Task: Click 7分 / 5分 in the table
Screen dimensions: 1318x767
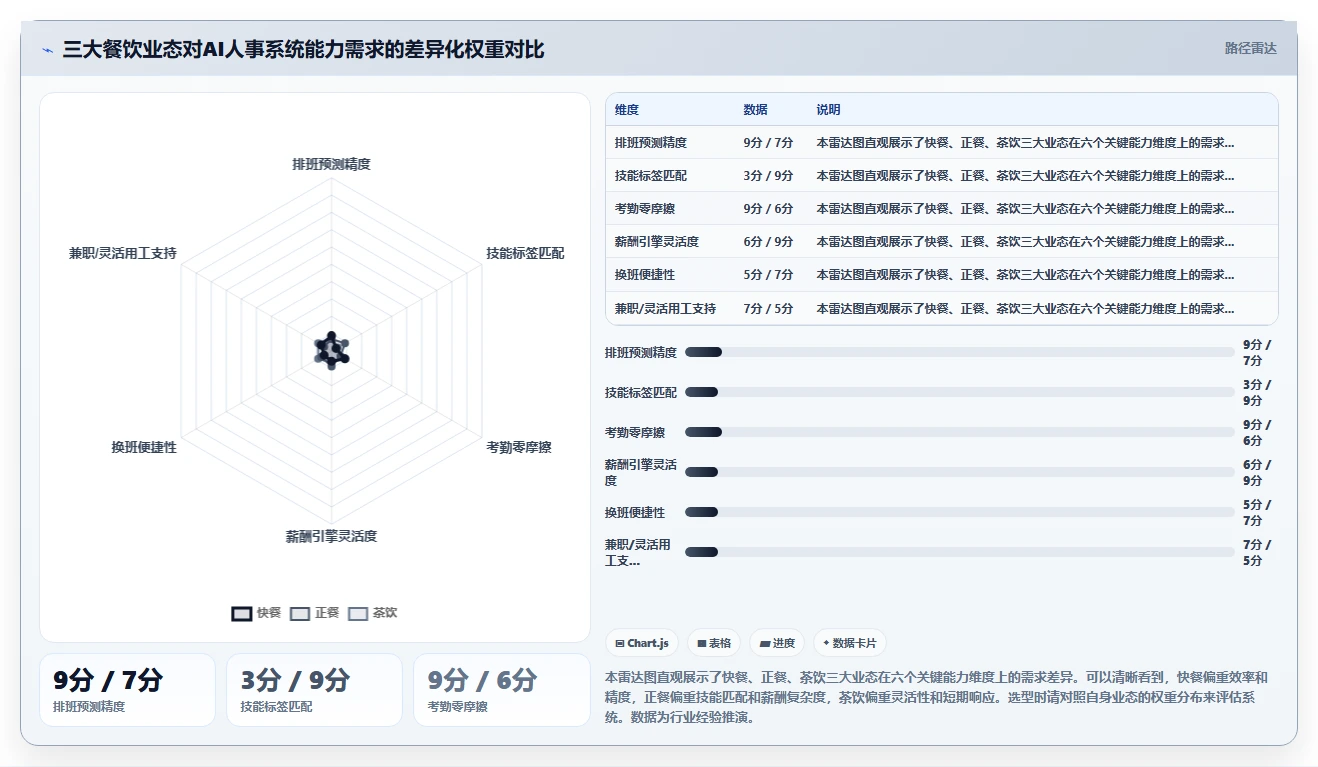Action: click(x=768, y=309)
